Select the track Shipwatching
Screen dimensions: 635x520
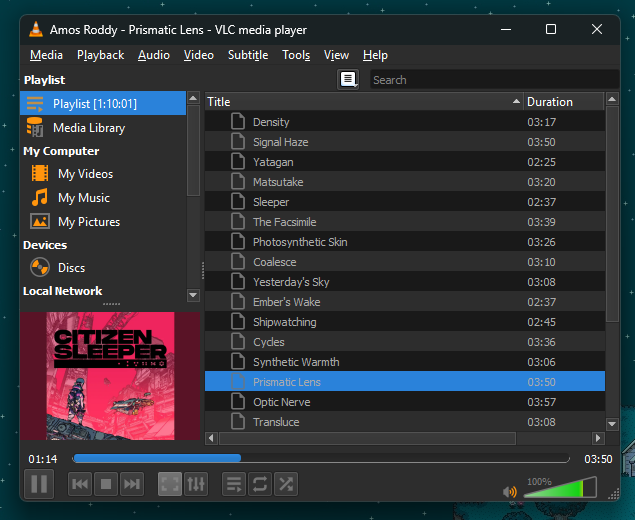(405, 322)
